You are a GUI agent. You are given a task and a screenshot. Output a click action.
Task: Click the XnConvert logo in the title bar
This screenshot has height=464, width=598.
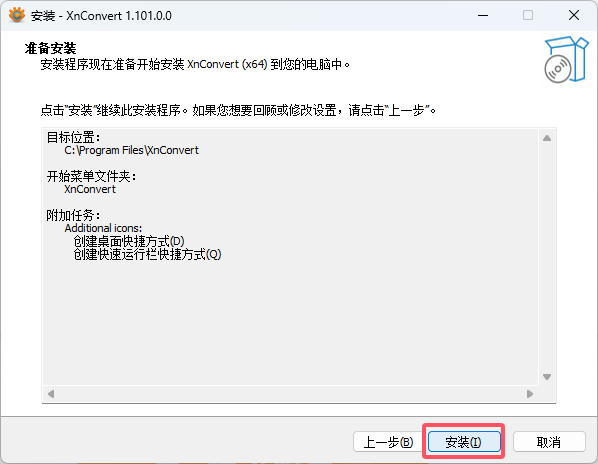[17, 15]
